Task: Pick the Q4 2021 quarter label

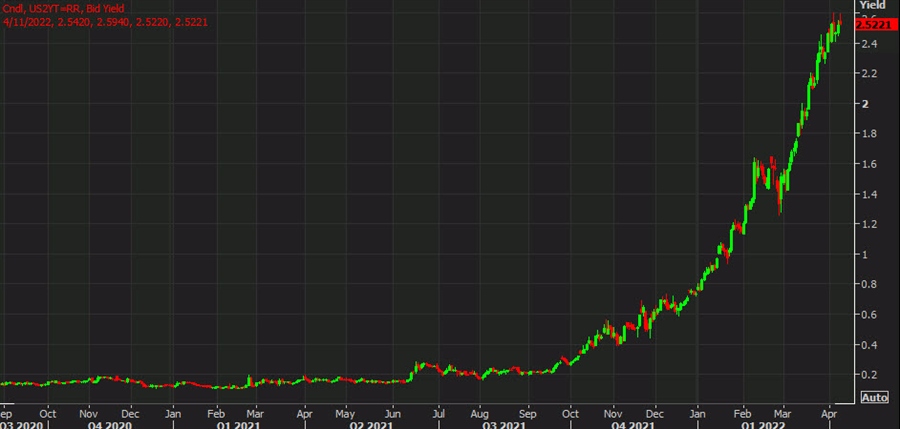Action: coord(632,424)
